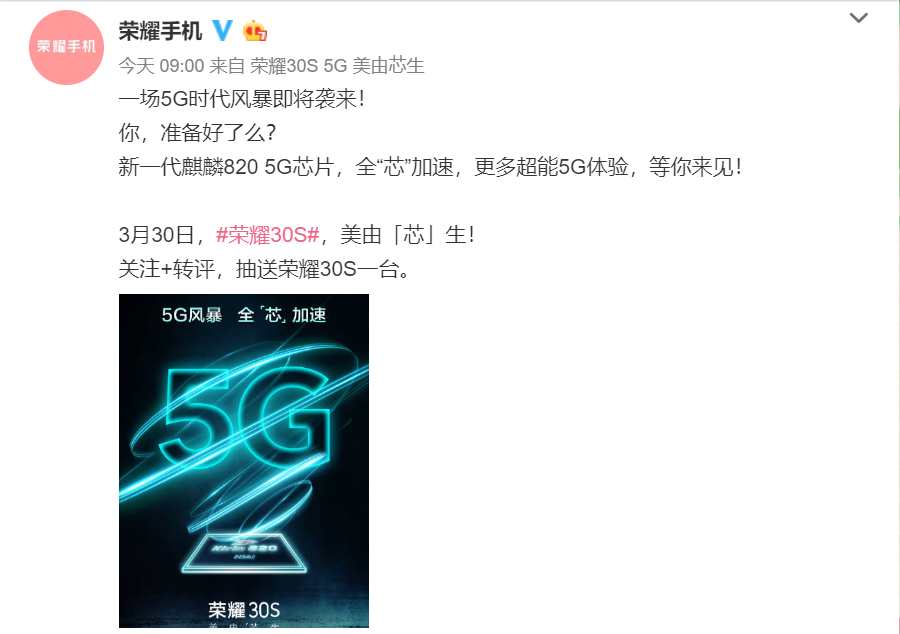Click the text 你，准备好了么？
The height and width of the screenshot is (634, 900).
coord(197,133)
